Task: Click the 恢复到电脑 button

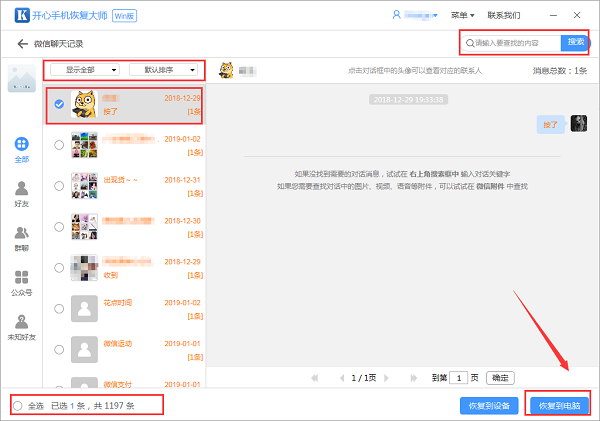Action: (x=558, y=406)
